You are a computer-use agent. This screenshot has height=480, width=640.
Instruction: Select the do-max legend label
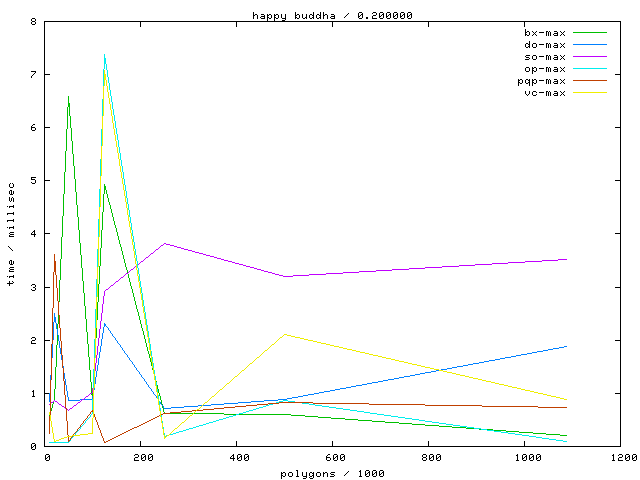544,45
